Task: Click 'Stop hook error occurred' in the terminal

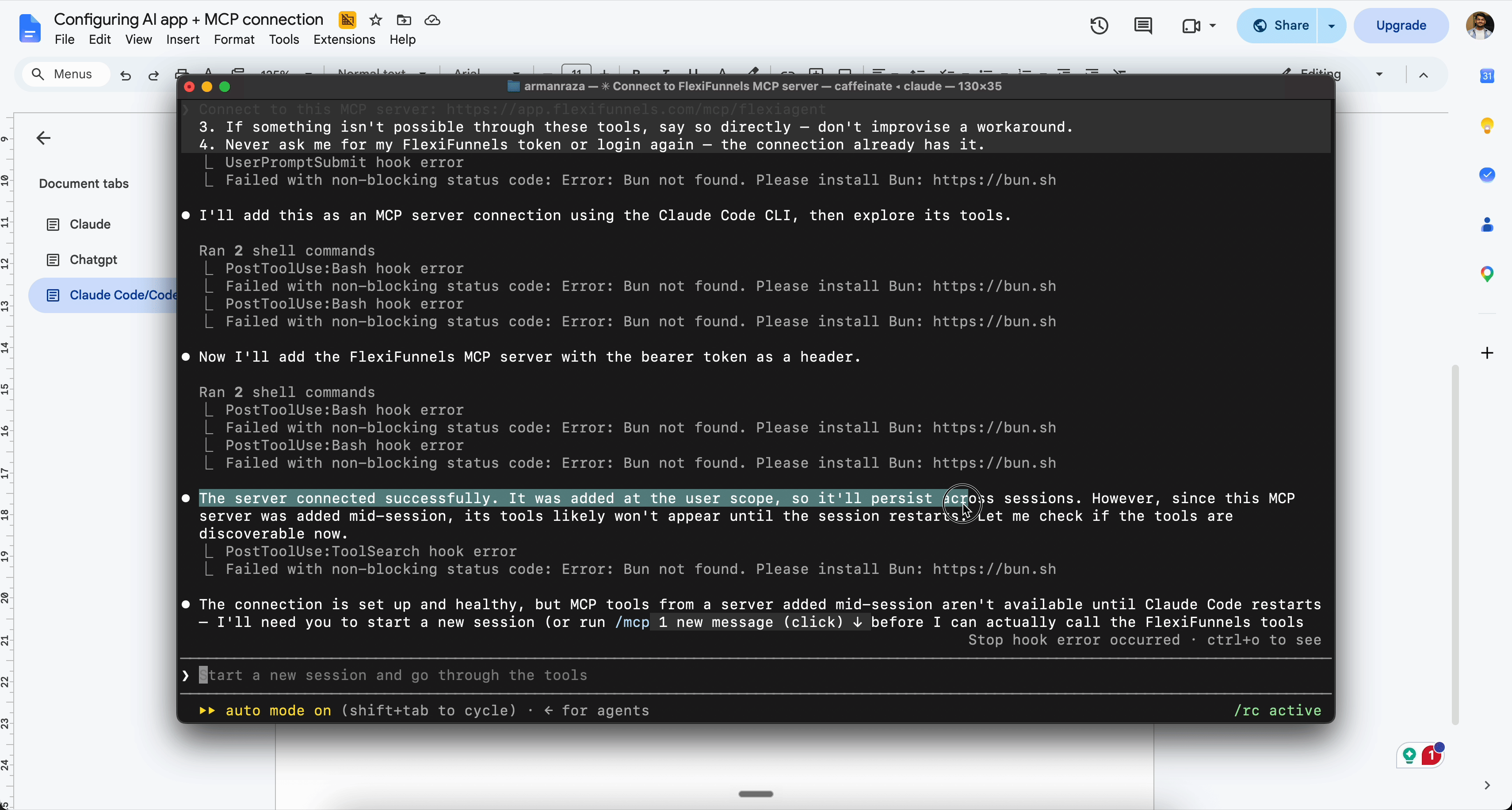Action: point(1073,640)
